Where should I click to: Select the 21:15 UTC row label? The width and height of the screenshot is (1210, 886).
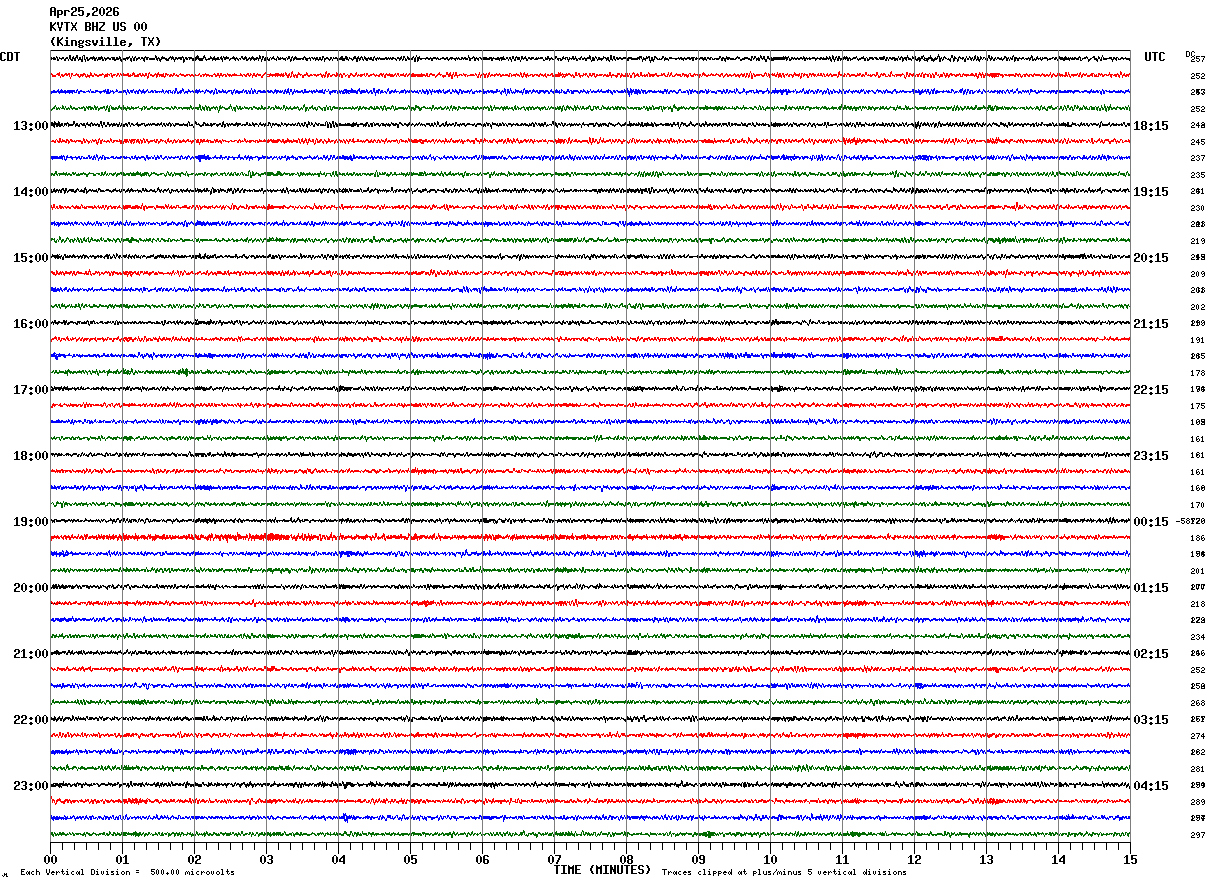point(1151,324)
